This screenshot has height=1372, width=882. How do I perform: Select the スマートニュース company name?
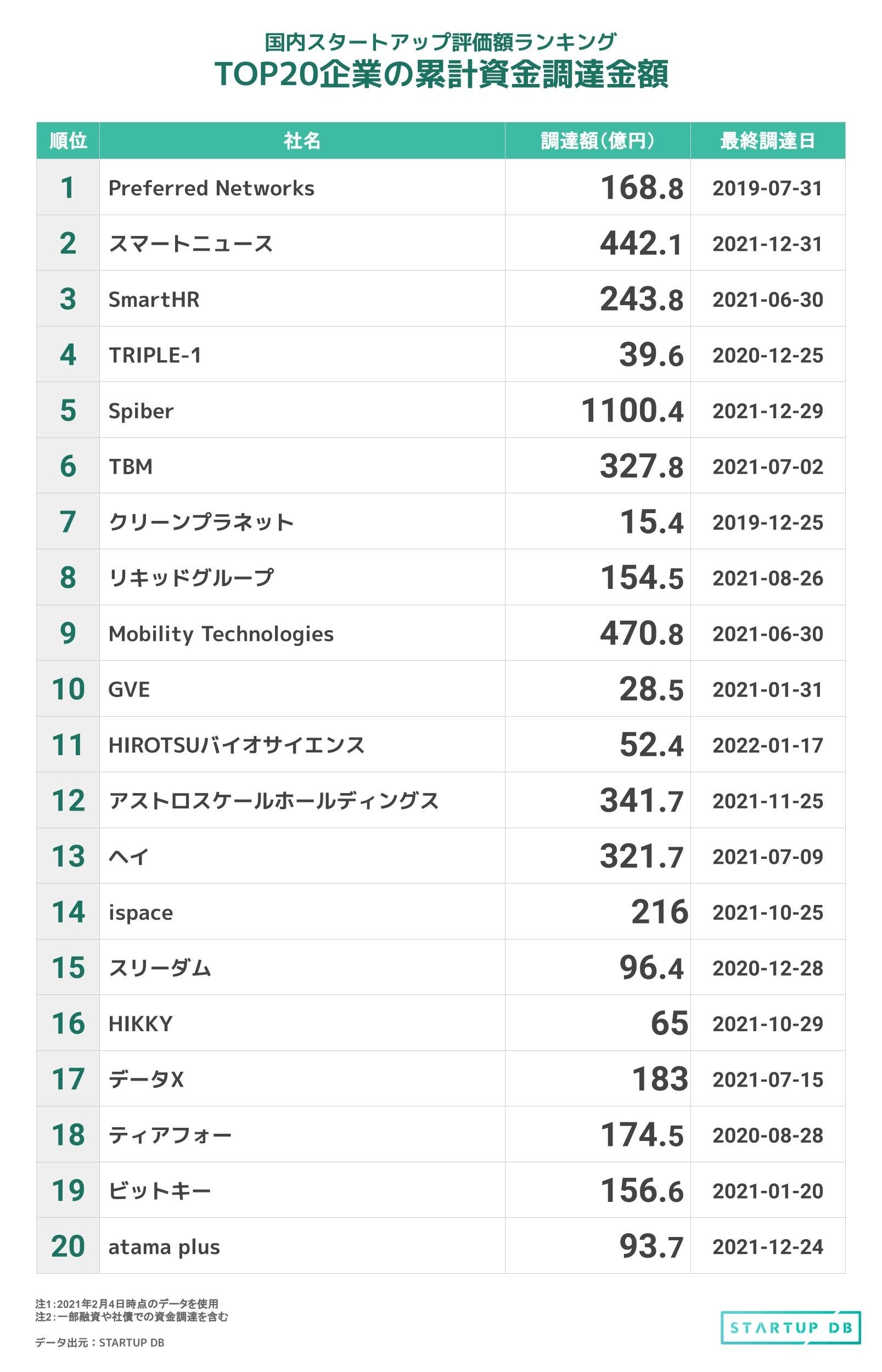tap(190, 243)
